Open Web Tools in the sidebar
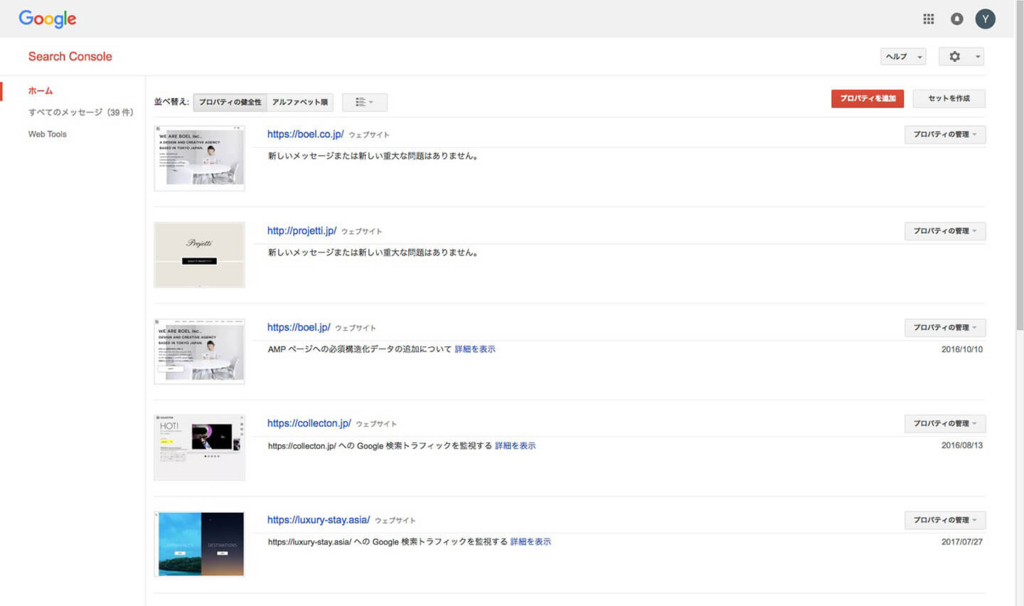Screen dimensions: 1024x606 [47, 134]
